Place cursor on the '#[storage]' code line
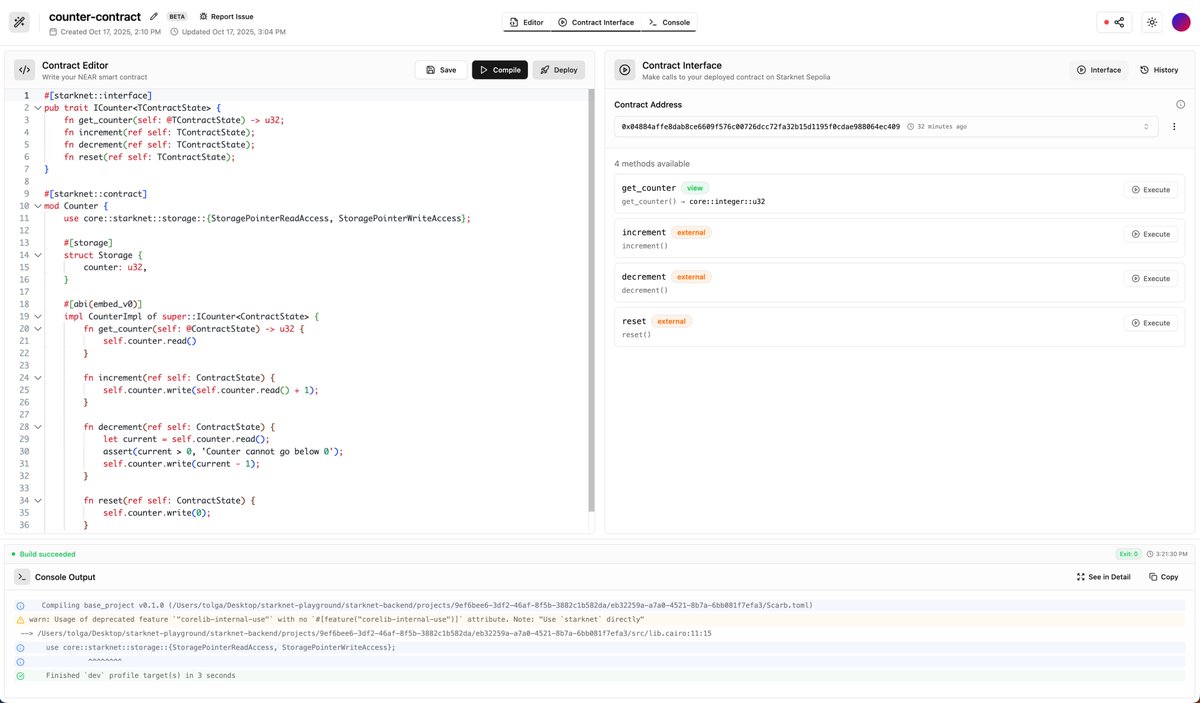Image resolution: width=1200 pixels, height=703 pixels. click(x=88, y=243)
